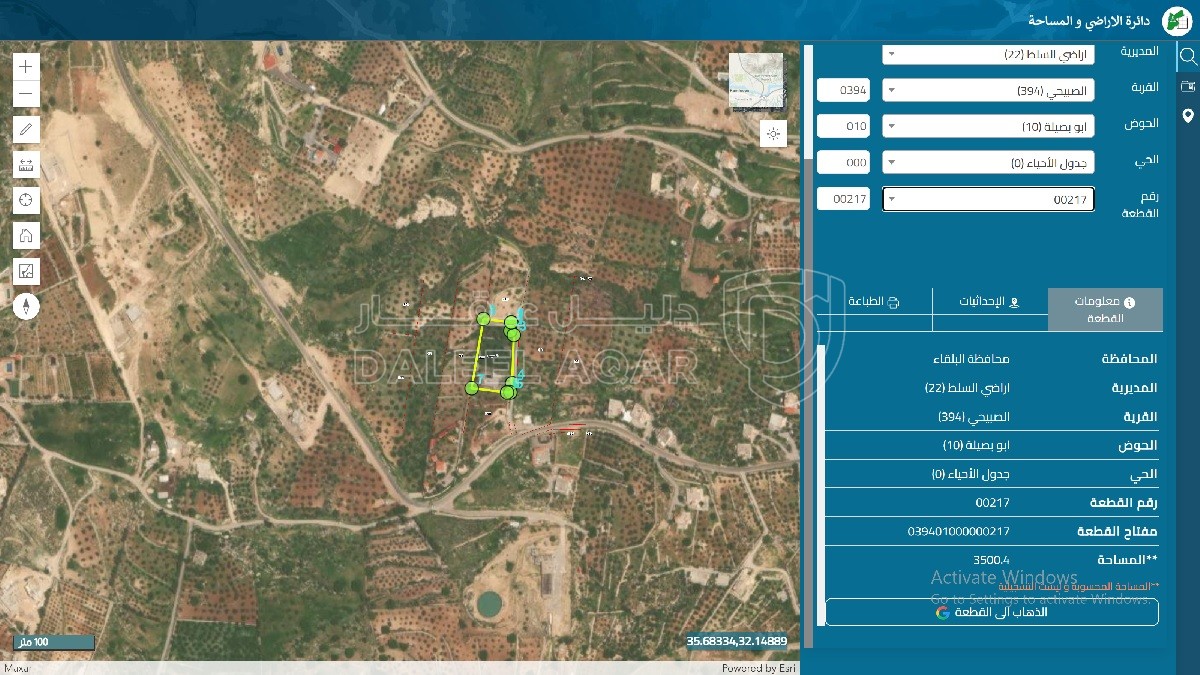Click the 0394 village code field
The width and height of the screenshot is (1200, 675).
click(x=843, y=91)
